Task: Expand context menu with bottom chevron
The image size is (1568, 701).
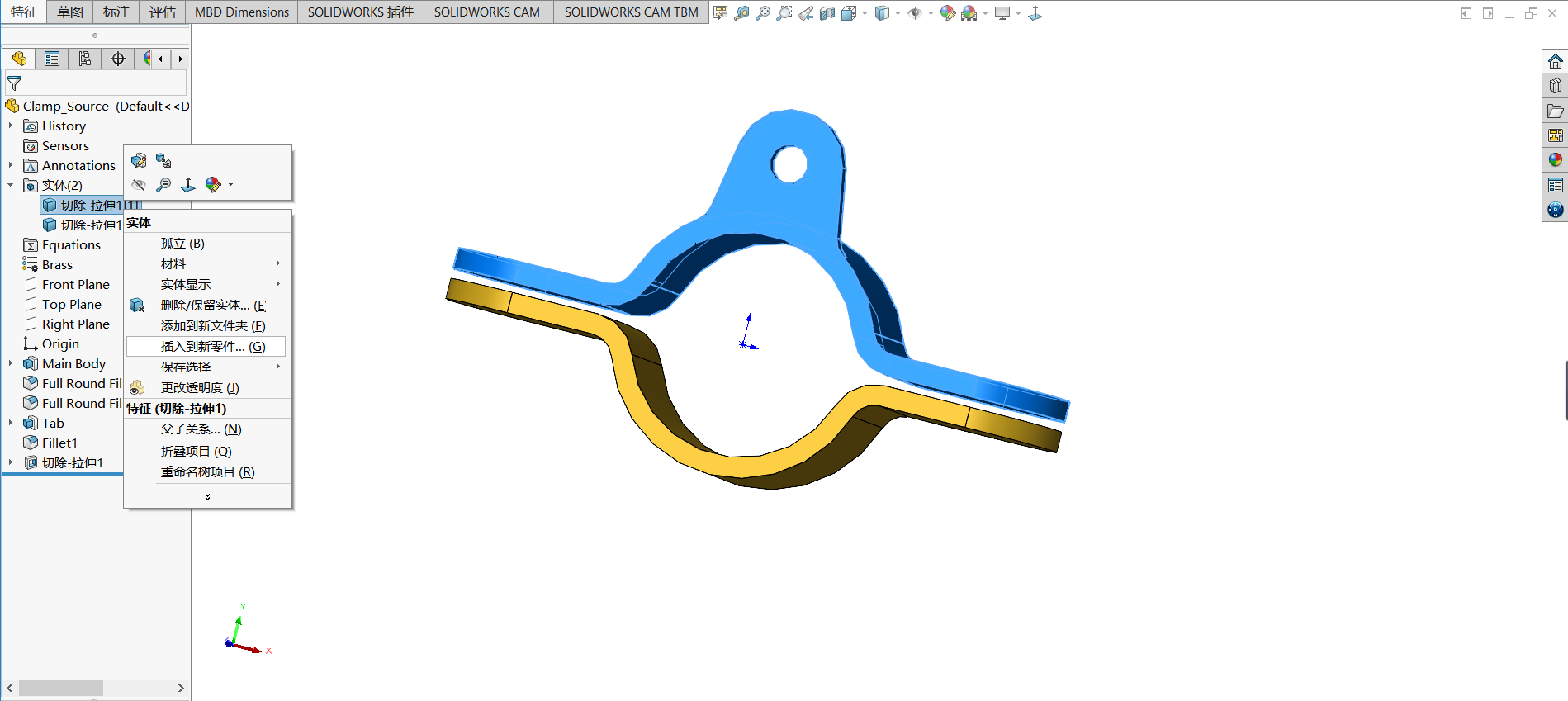Action: pos(207,496)
